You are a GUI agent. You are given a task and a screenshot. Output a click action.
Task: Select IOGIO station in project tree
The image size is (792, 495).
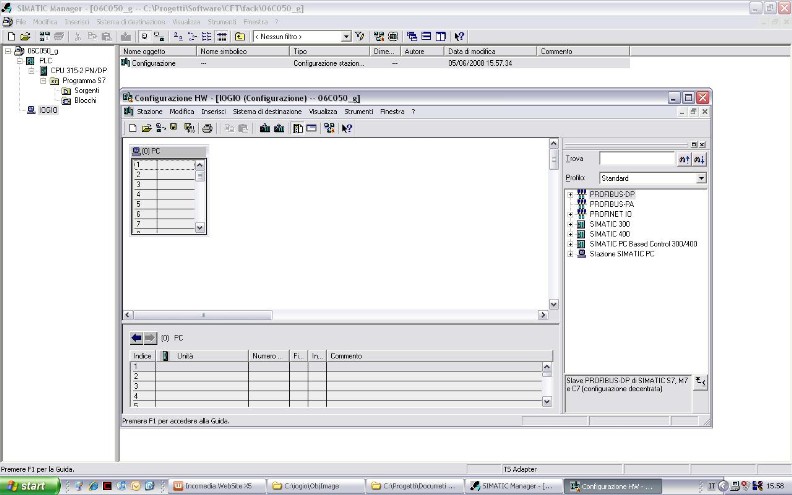48,110
